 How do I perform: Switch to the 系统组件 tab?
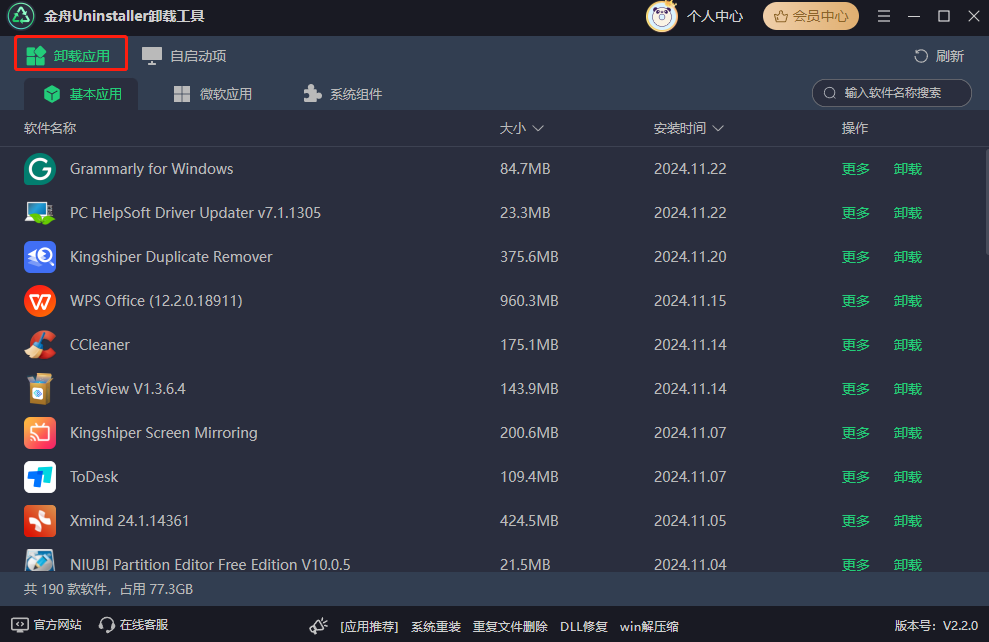click(x=342, y=95)
